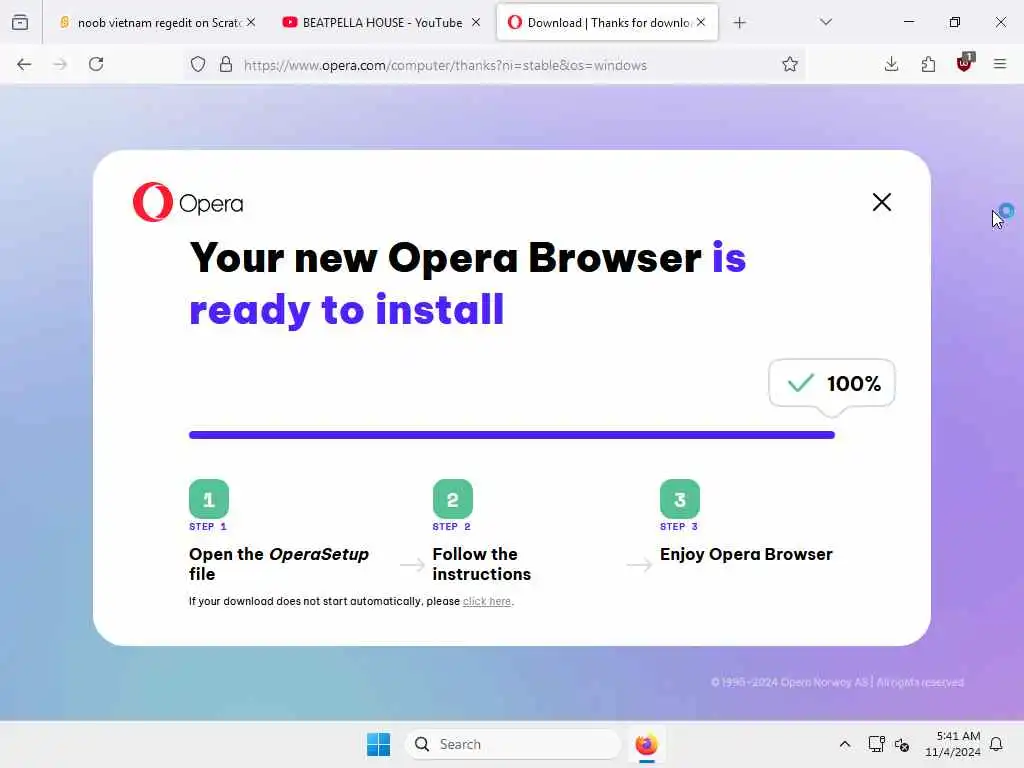This screenshot has width=1024, height=768.
Task: Click the taskbar Search box
Action: [x=513, y=744]
